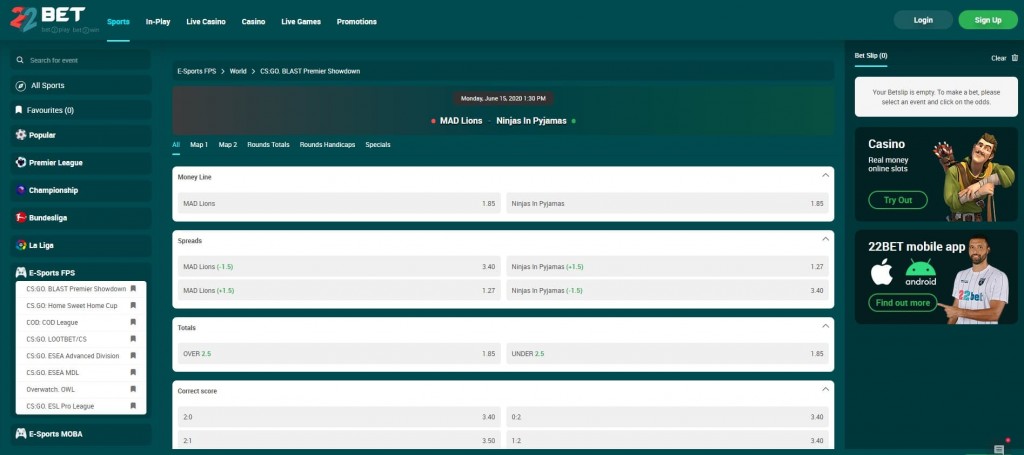
Task: Click the Premier League logo icon
Action: (x=21, y=163)
